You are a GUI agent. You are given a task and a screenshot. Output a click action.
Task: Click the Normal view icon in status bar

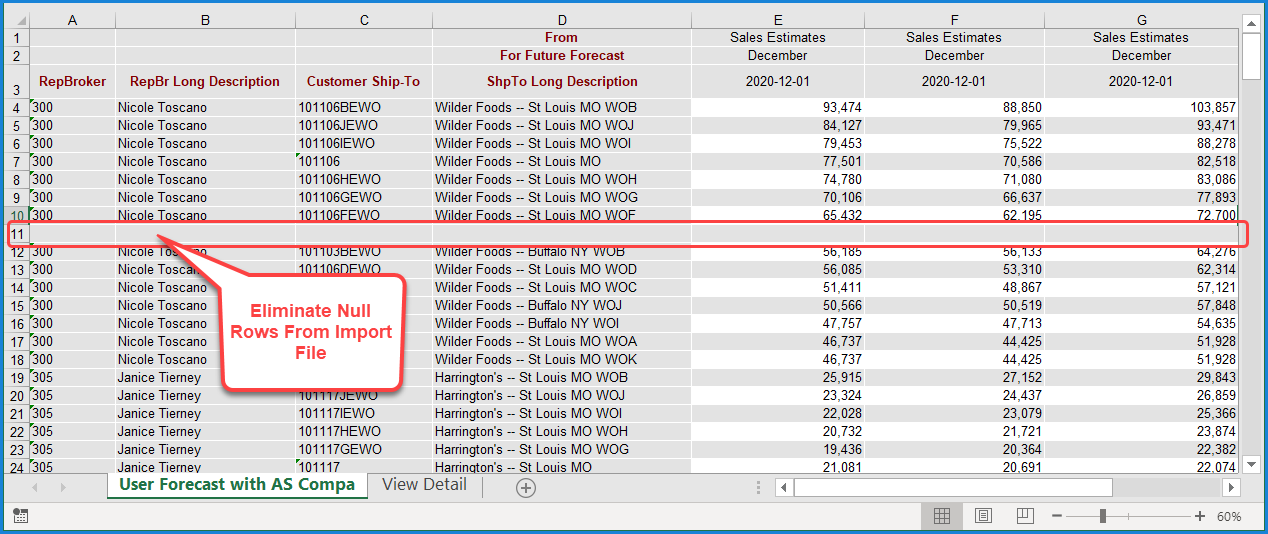pyautogui.click(x=941, y=516)
